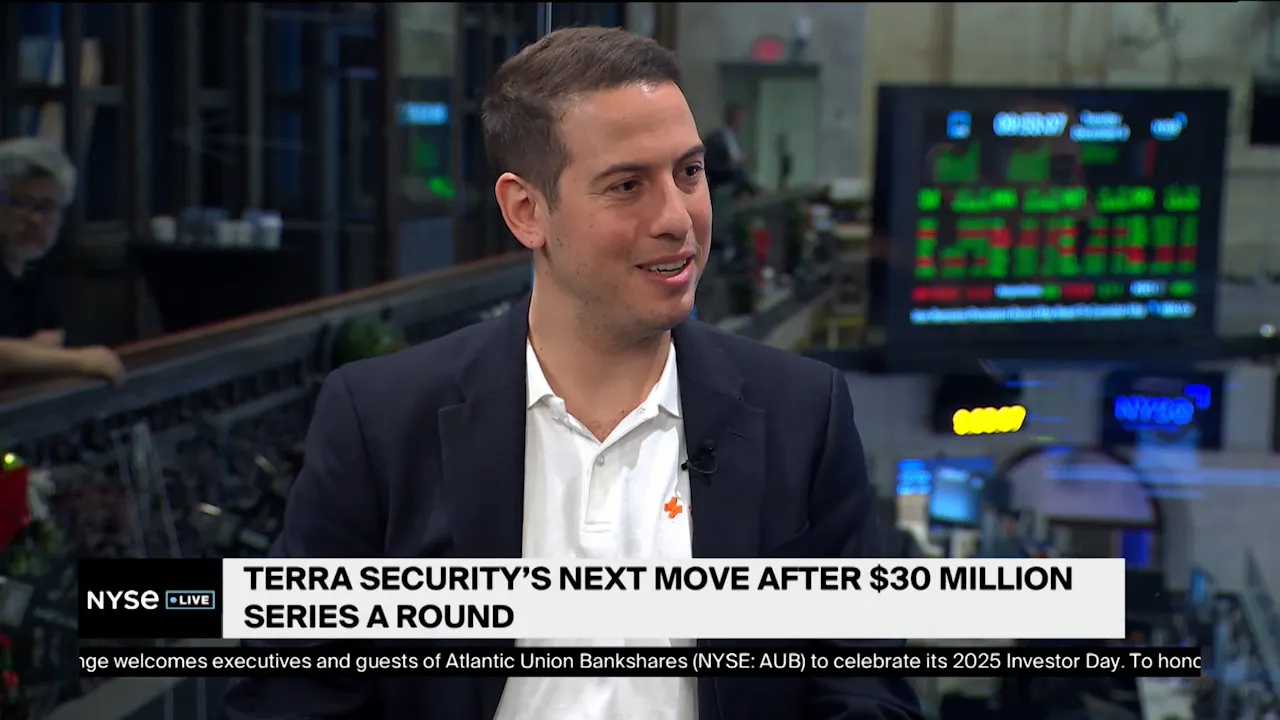Click the yellow lit sign behind guest
Screen dimensions: 1280x720
point(989,419)
